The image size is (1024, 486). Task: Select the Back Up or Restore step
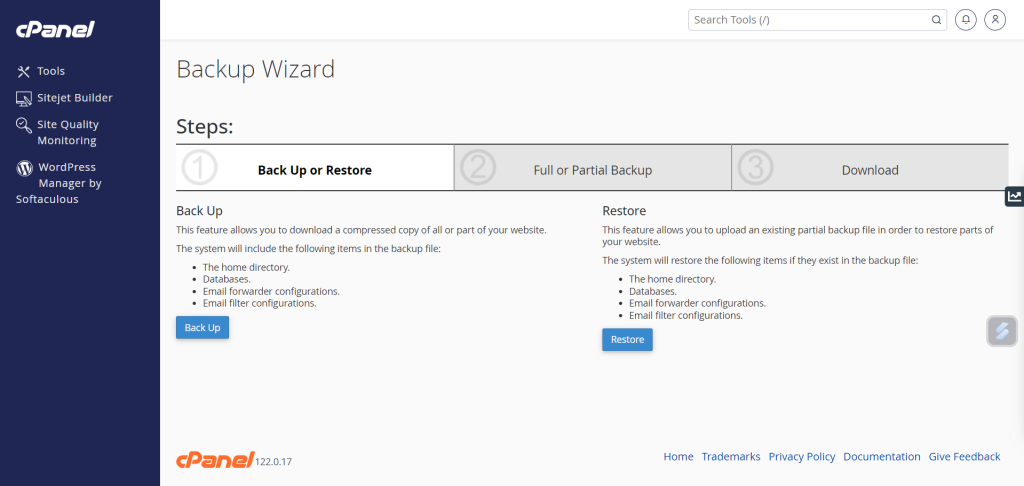point(315,170)
